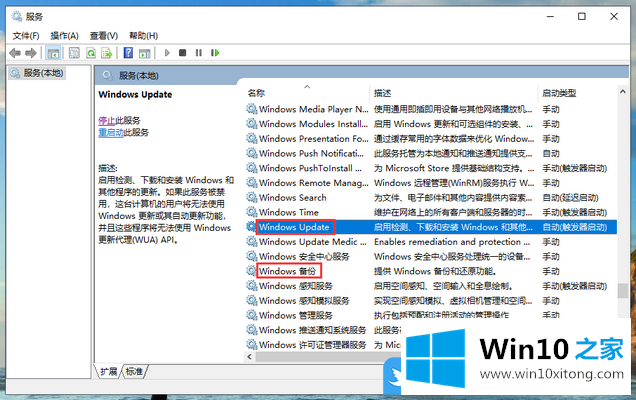636x400 pixels.
Task: Click the gear icon of Windows Media Player N...
Action: [252, 109]
